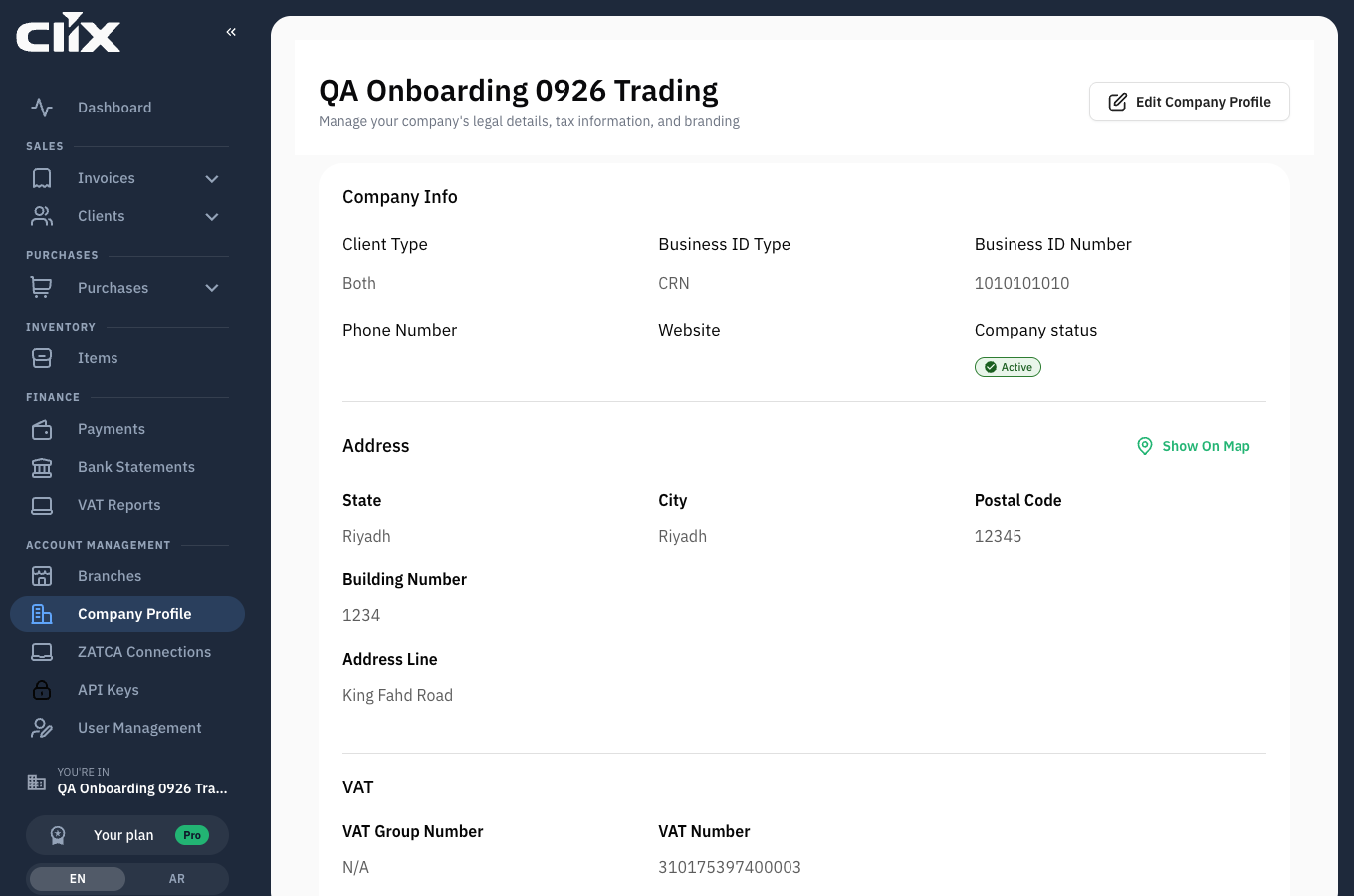1354x896 pixels.
Task: Click the User Management pen icon
Action: (42, 728)
